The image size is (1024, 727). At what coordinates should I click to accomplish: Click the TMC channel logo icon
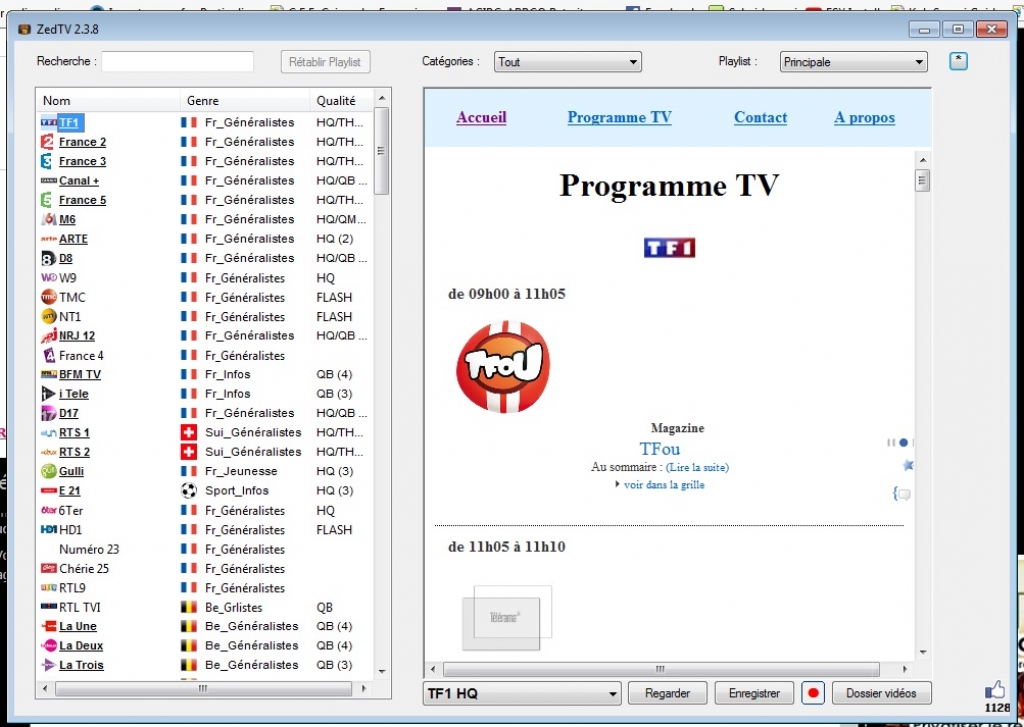click(x=49, y=297)
